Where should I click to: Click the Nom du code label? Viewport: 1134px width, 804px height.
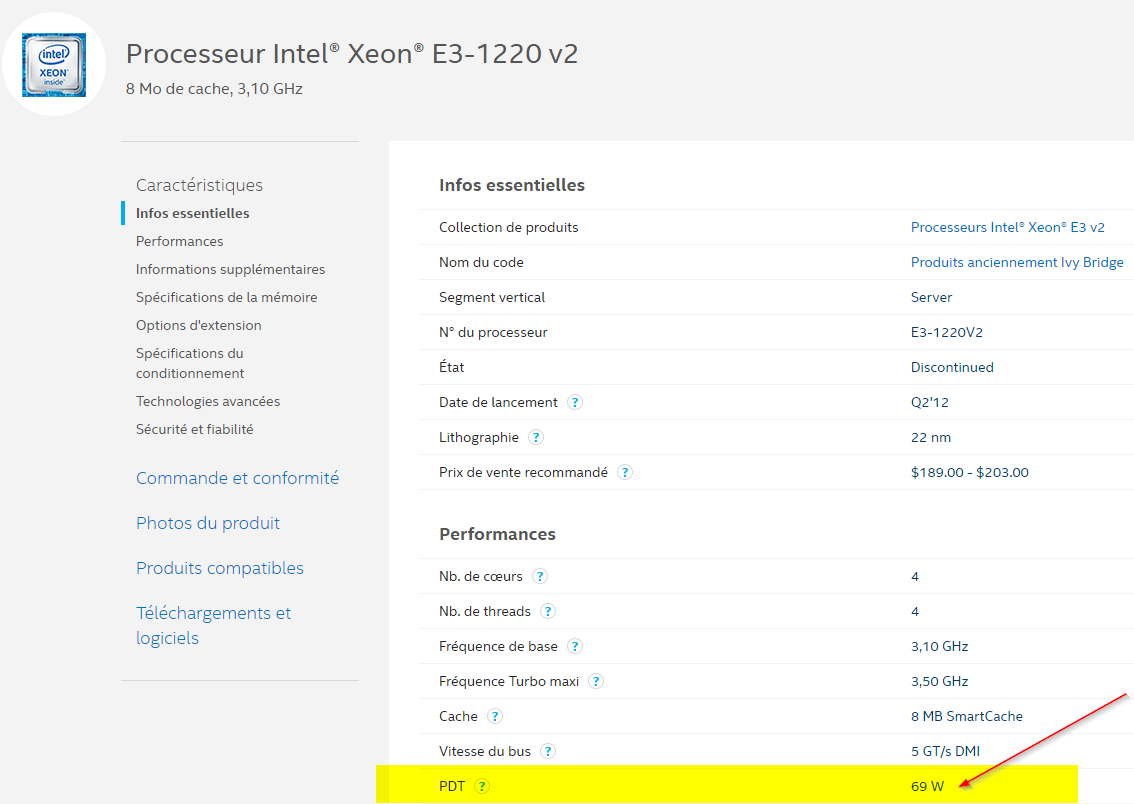tap(481, 262)
